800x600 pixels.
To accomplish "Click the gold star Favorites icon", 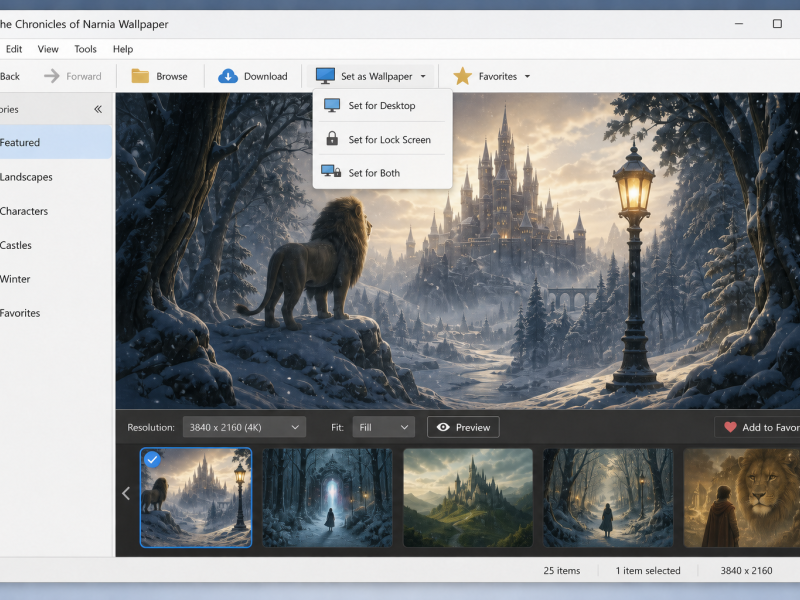I will [462, 76].
